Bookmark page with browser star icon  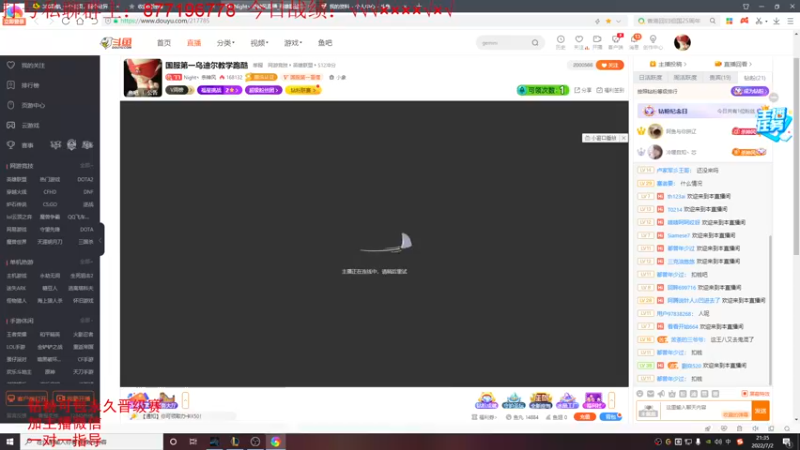(608, 21)
